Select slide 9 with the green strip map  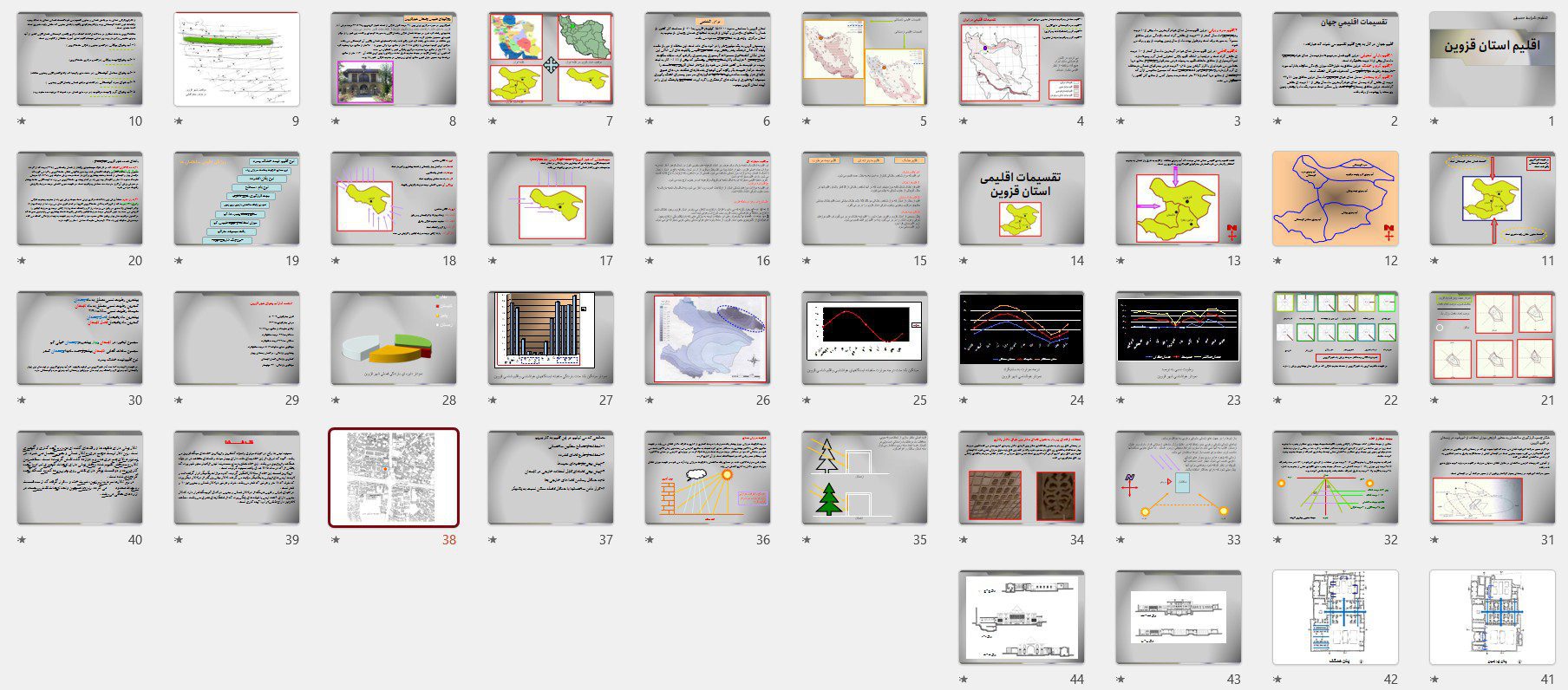coord(236,59)
